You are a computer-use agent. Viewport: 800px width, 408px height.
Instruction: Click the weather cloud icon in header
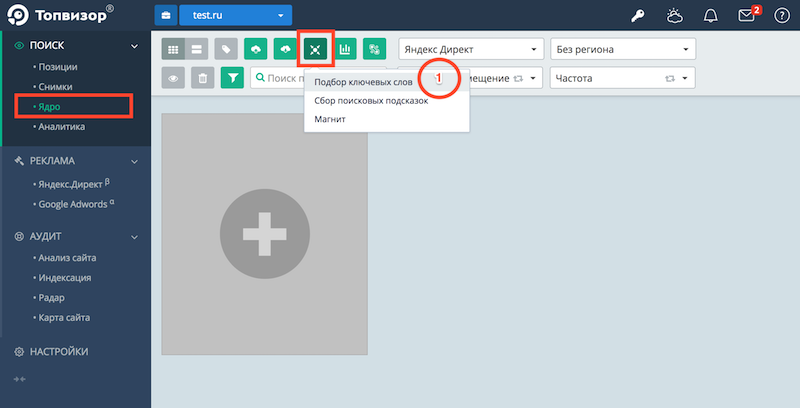point(675,16)
